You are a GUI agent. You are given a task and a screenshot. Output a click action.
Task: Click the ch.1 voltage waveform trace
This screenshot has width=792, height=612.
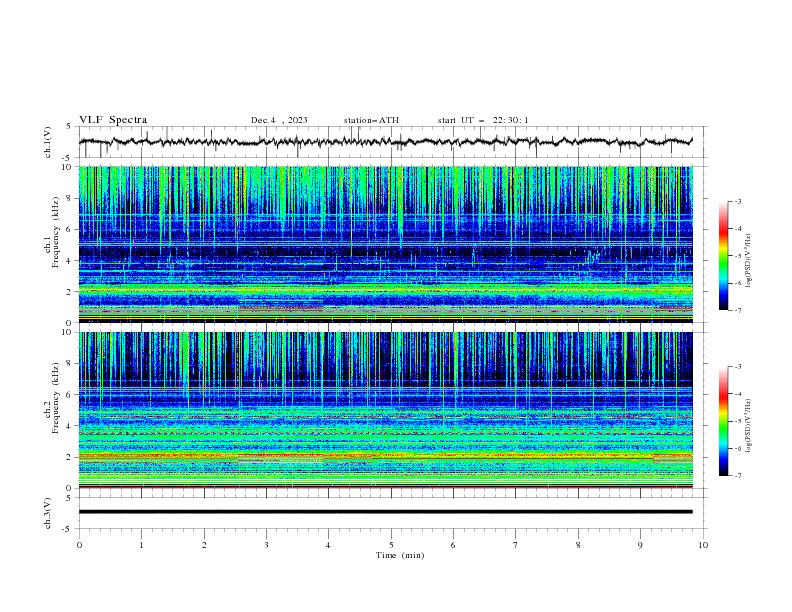pos(385,141)
